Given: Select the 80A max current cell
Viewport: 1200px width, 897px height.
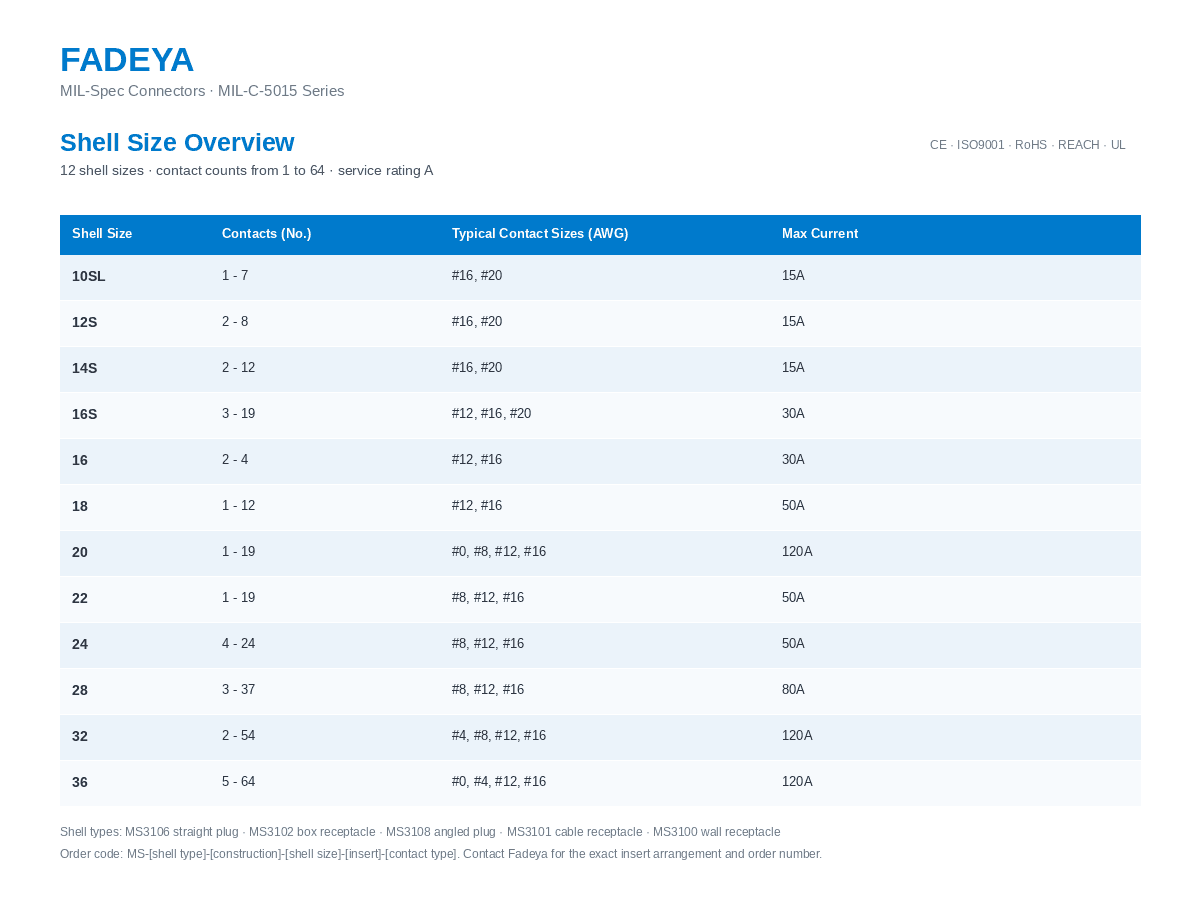Looking at the screenshot, I should click(x=793, y=690).
